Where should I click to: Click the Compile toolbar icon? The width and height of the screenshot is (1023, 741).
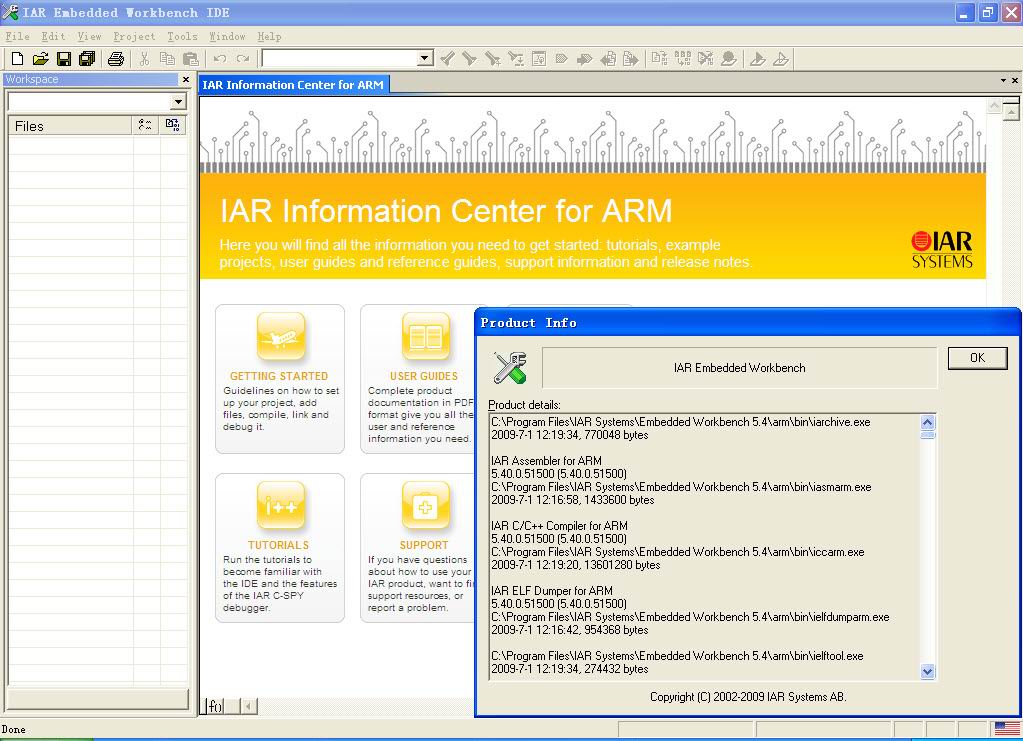(660, 59)
